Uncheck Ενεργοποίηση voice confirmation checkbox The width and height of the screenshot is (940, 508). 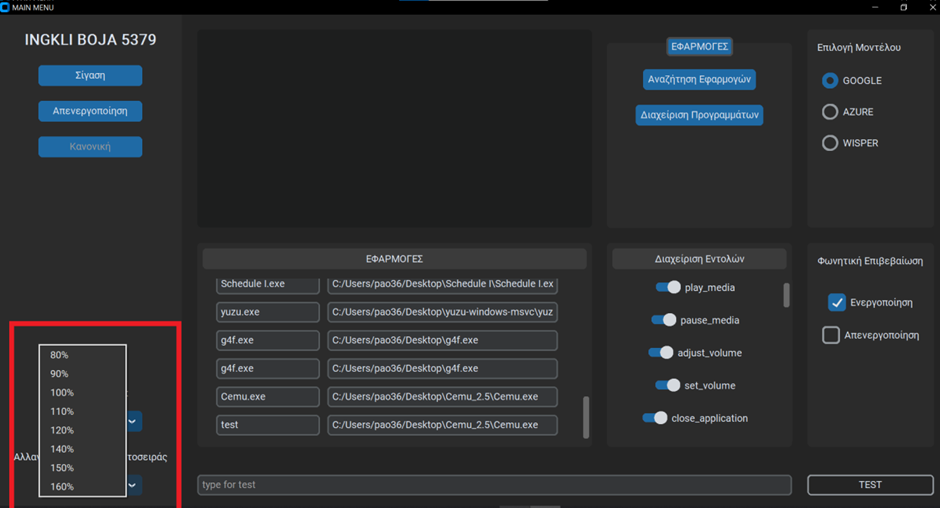(x=836, y=302)
